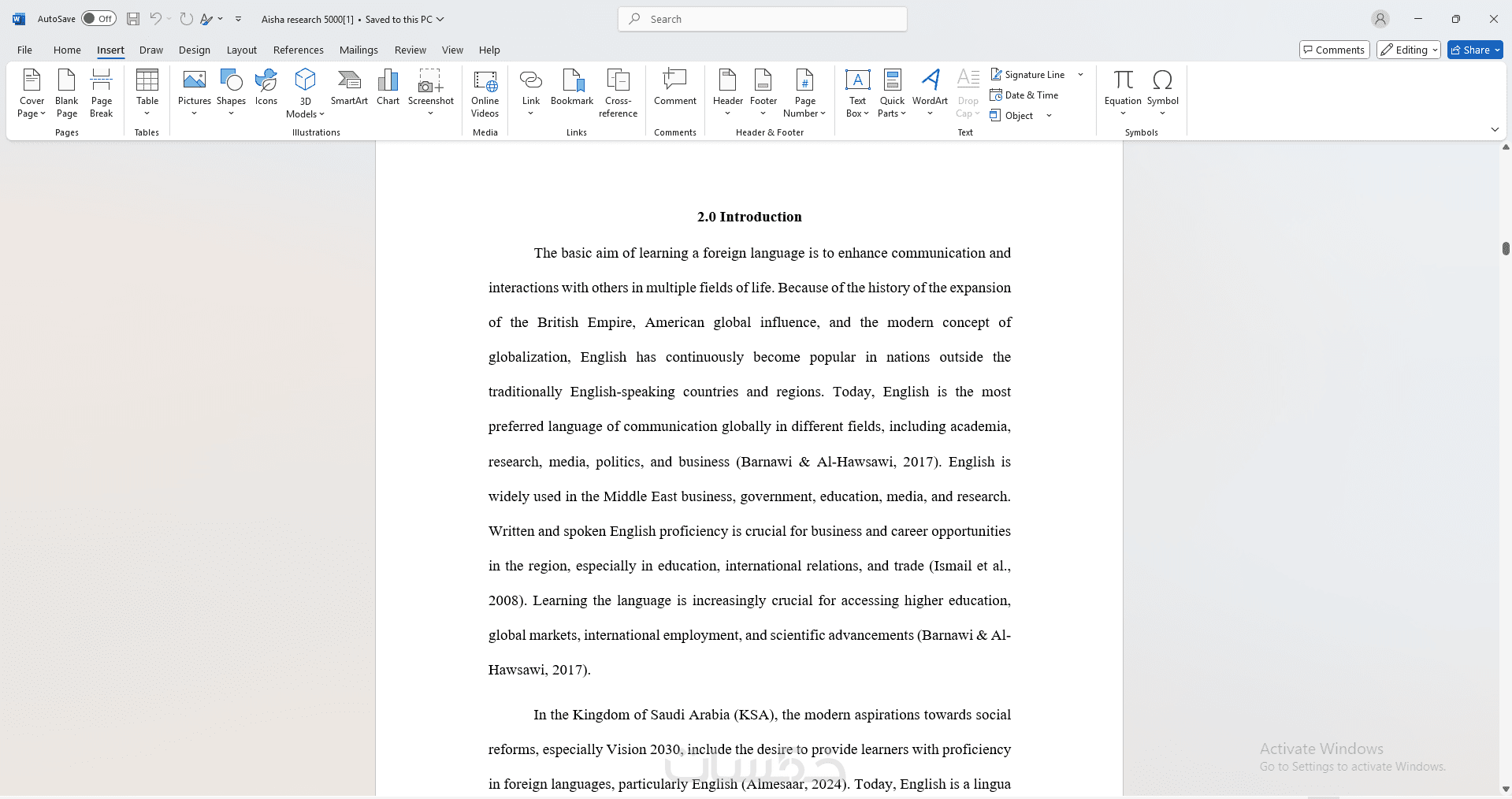Insert a Page Break
The width and height of the screenshot is (1512, 799).
[x=102, y=93]
